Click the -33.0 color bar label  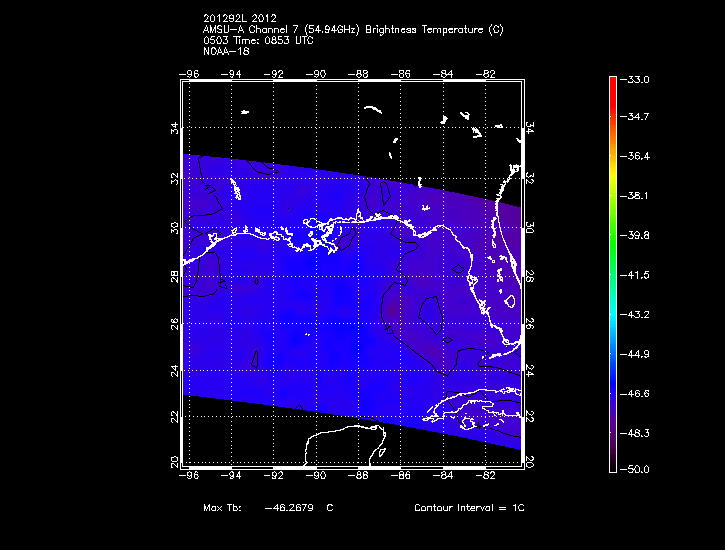pos(634,79)
